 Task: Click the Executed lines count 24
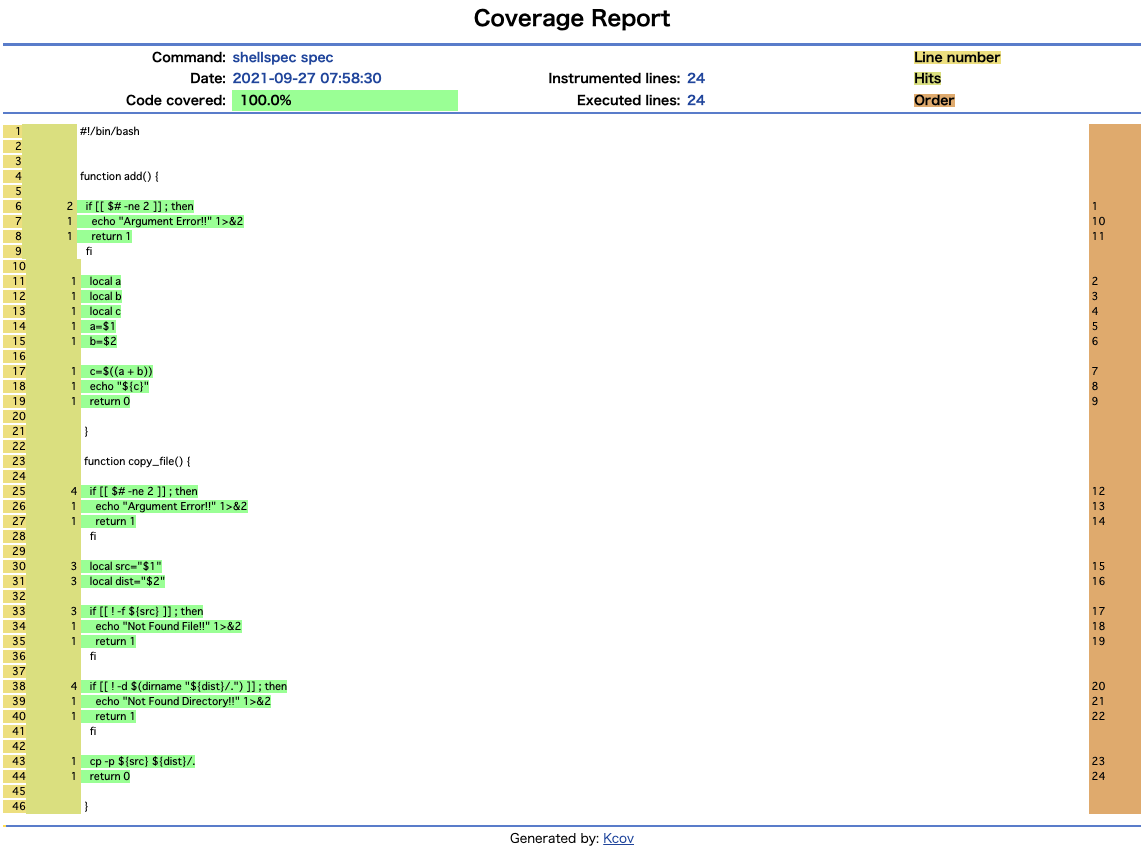tap(698, 100)
